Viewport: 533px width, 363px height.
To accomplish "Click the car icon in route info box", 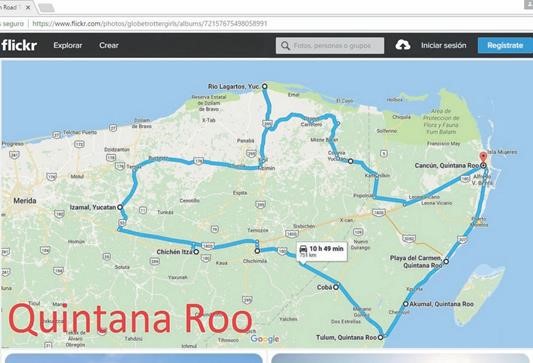I will click(x=303, y=249).
